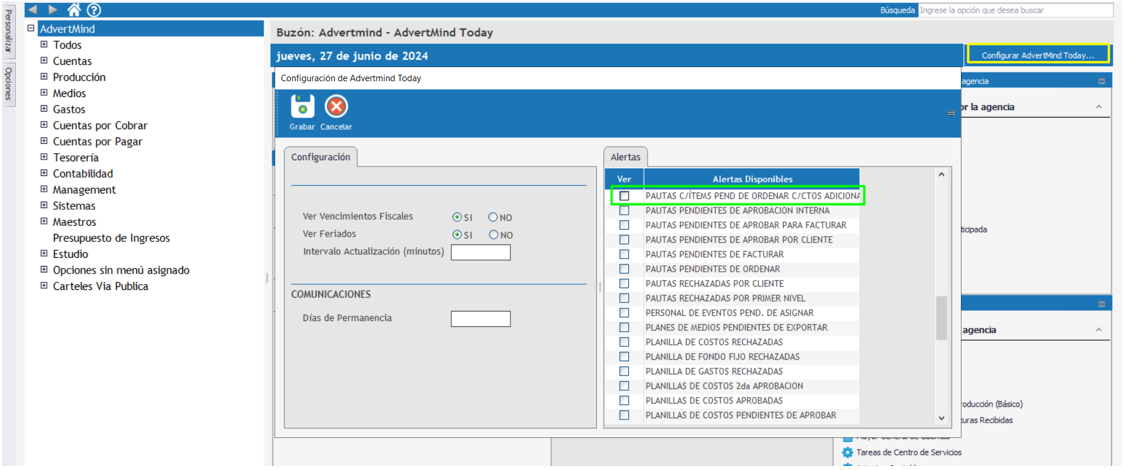Check PAUTAS PENDIENTES DE FACTURAR box
The image size is (1123, 470).
(x=625, y=254)
